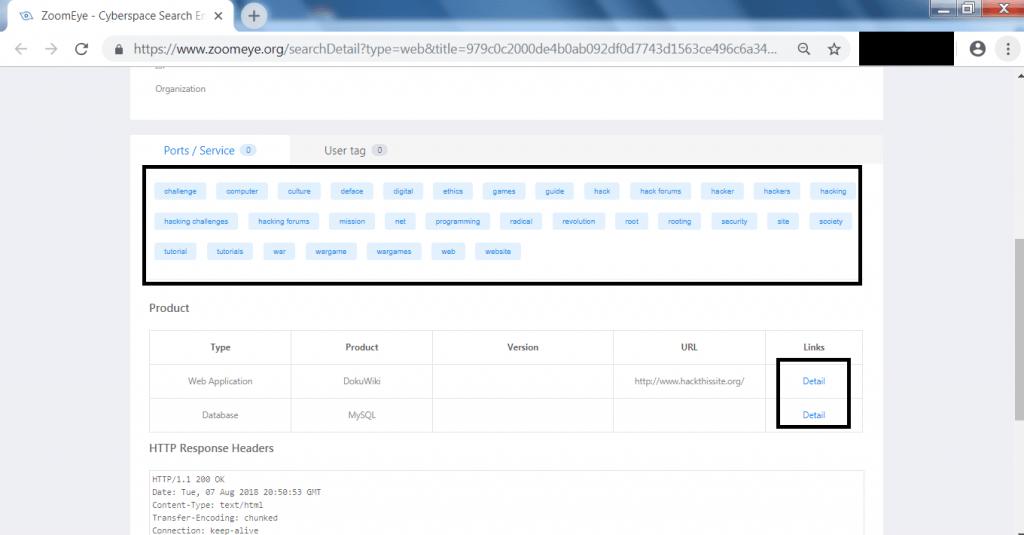Screen dimensions: 1024x535
Task: Select the 'hacking challenges' tag
Action: [196, 221]
